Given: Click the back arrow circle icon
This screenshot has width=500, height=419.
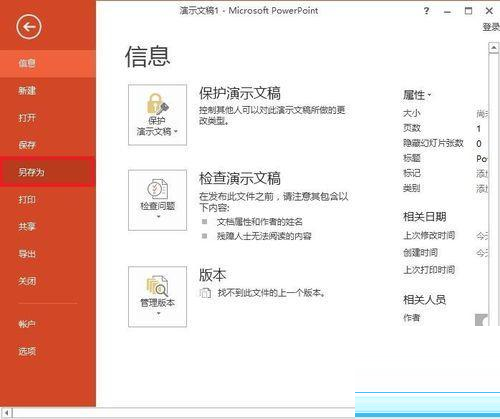Looking at the screenshot, I should click(x=29, y=27).
